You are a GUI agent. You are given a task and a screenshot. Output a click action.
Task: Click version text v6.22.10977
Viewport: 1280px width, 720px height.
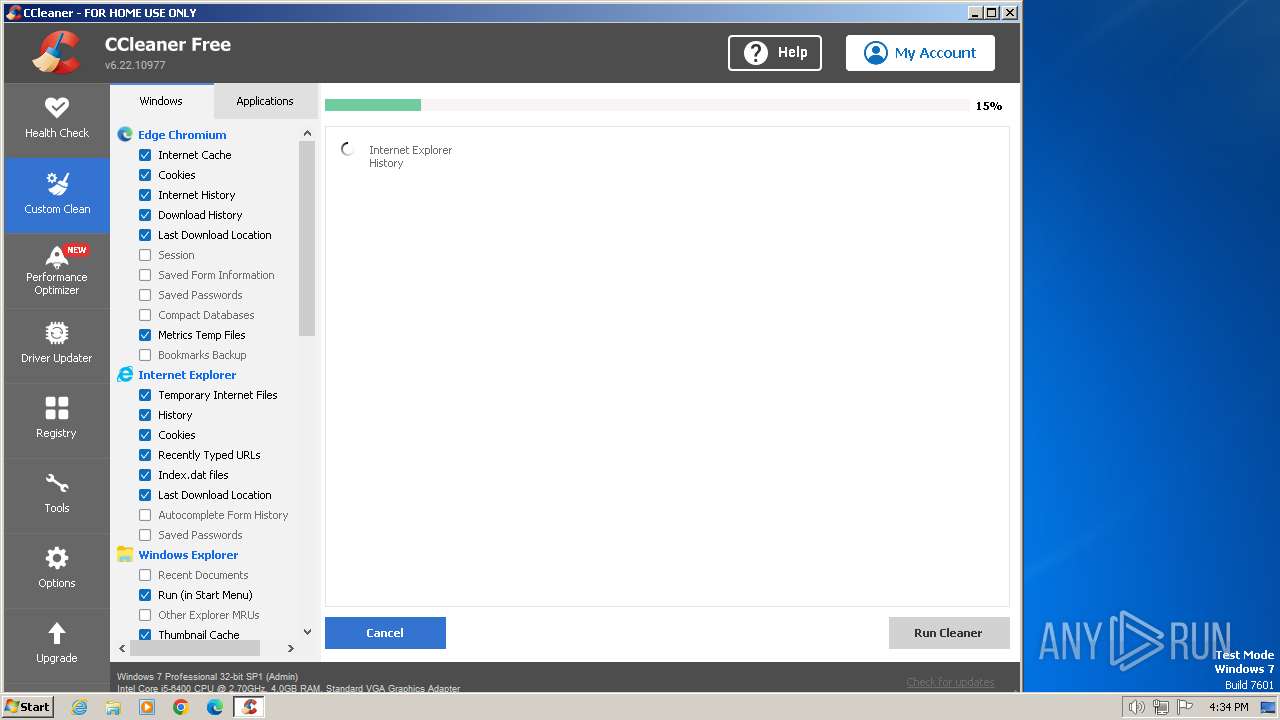tap(135, 65)
